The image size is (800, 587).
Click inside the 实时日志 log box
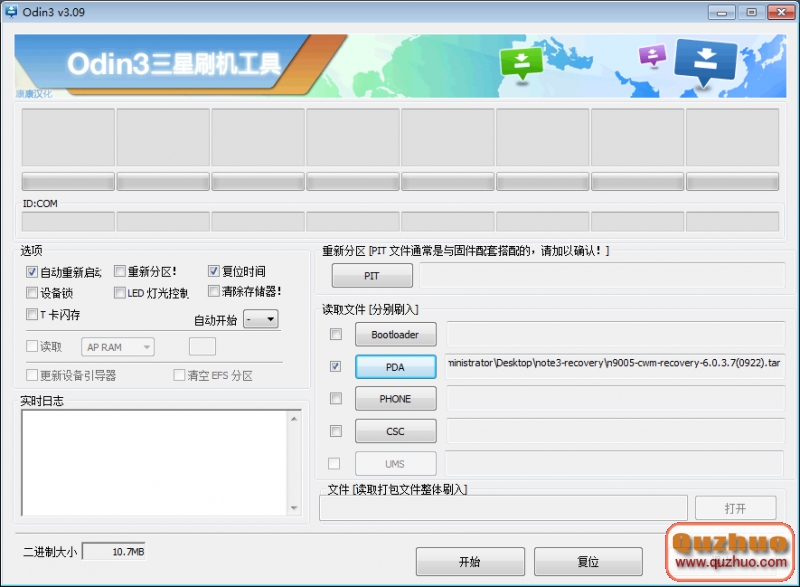[x=155, y=463]
